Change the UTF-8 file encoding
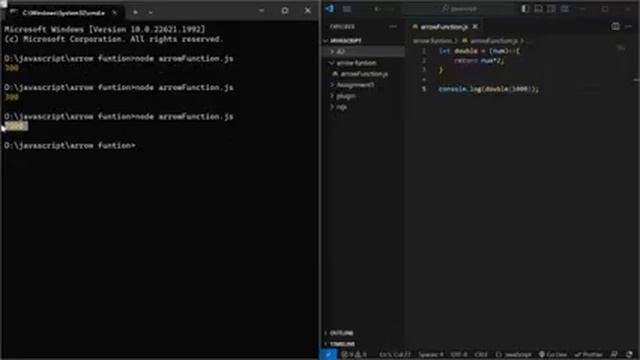The width and height of the screenshot is (640, 360). (459, 355)
